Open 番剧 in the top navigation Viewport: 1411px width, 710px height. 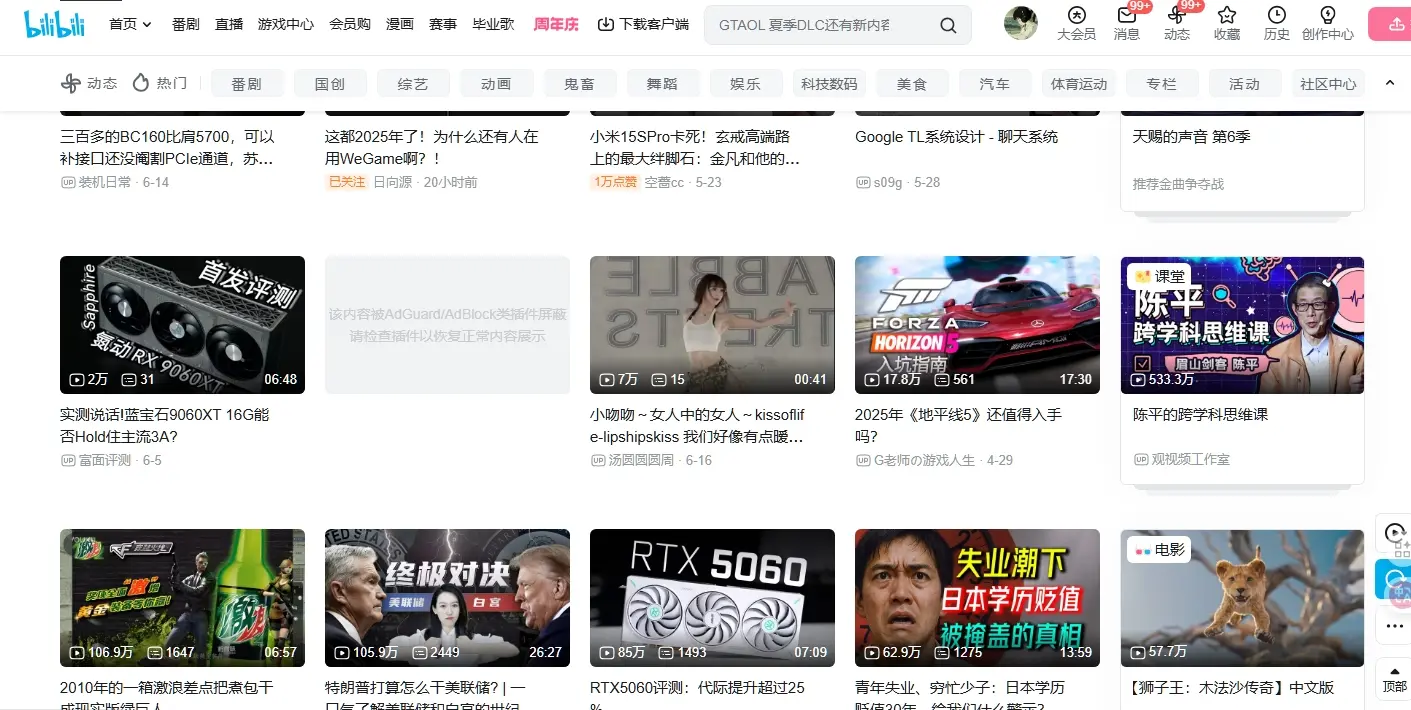[185, 24]
